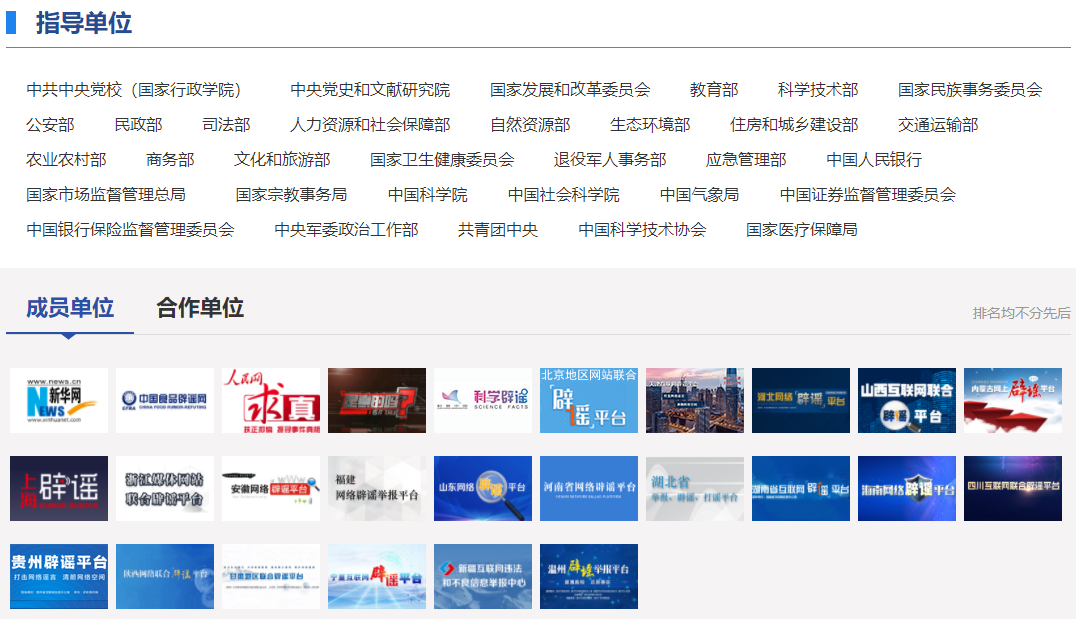Select 福建网络辟谣举报平台 thumbnail

(377, 488)
